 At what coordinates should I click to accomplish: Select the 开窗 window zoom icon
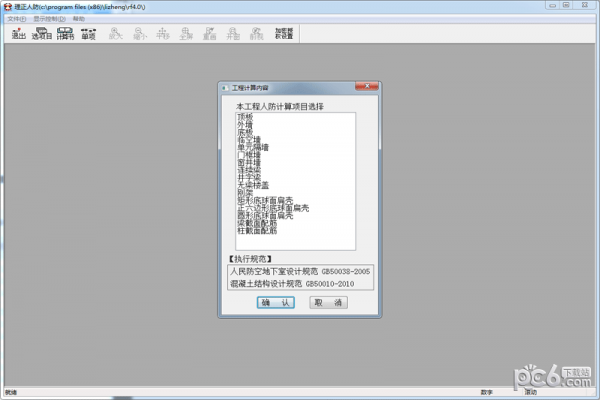point(233,34)
